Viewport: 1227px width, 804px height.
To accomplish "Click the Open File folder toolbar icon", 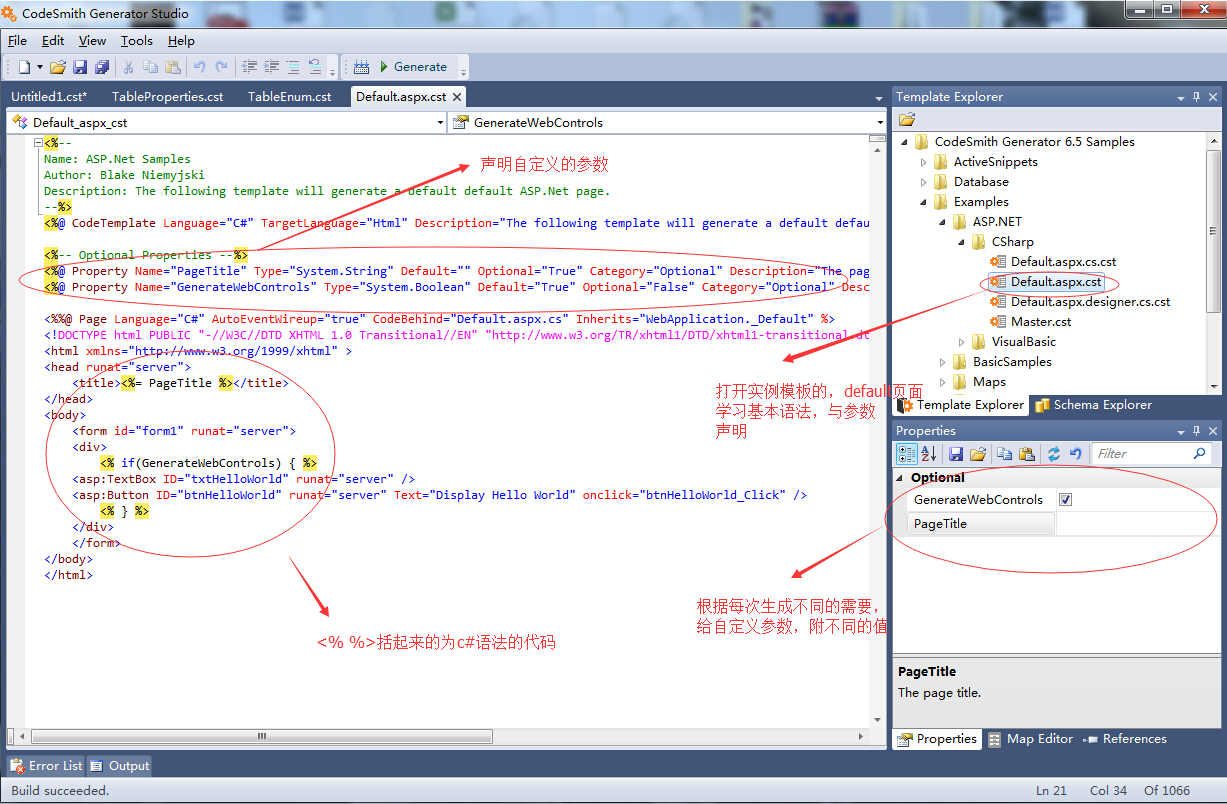I will coord(58,67).
